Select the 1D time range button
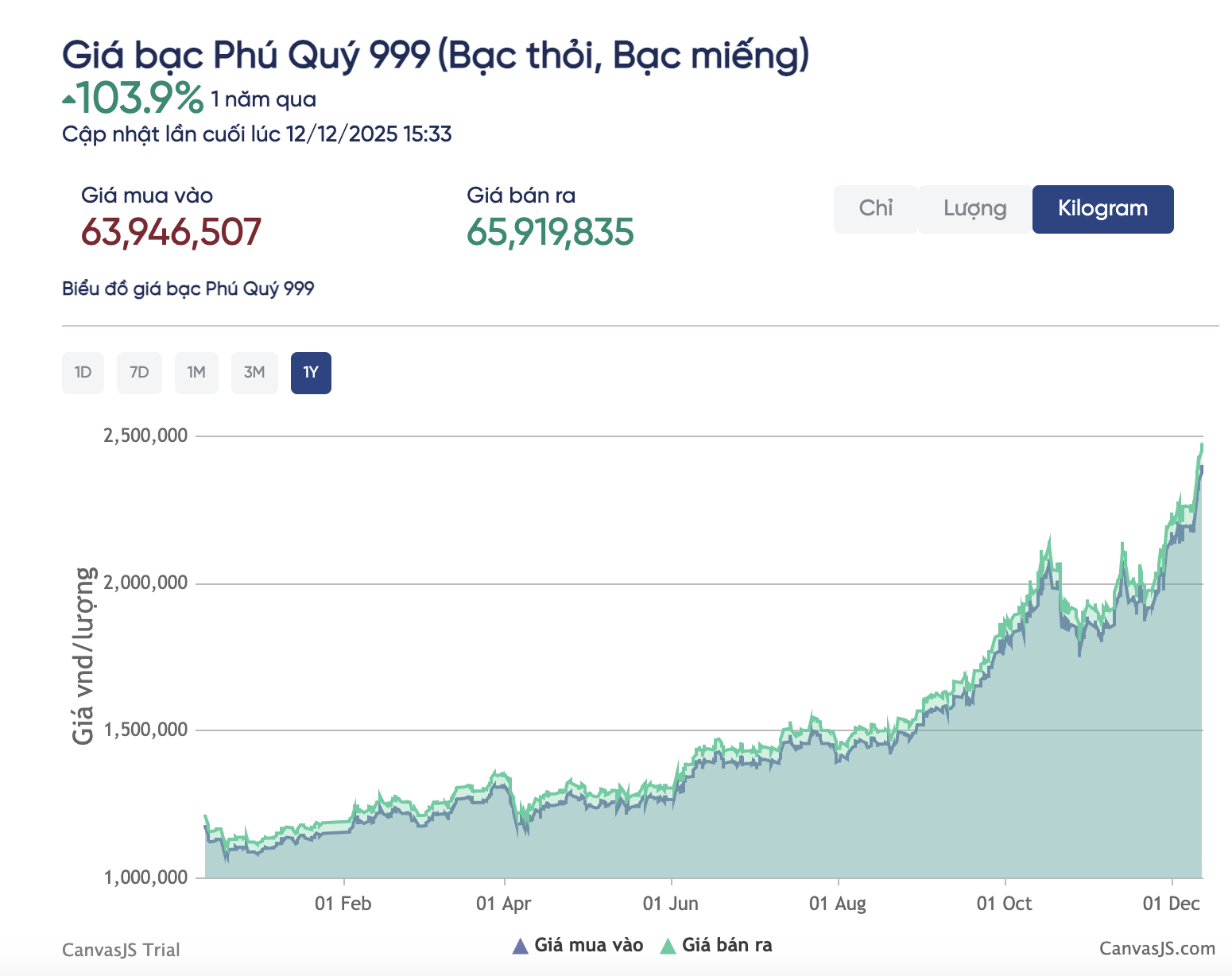The image size is (1232, 976). coord(83,373)
